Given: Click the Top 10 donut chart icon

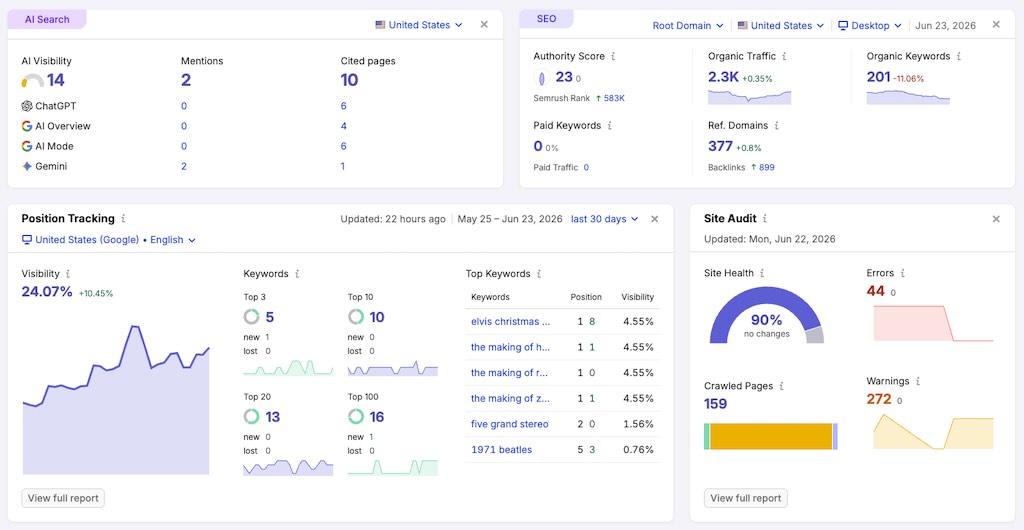Looking at the screenshot, I should (356, 317).
